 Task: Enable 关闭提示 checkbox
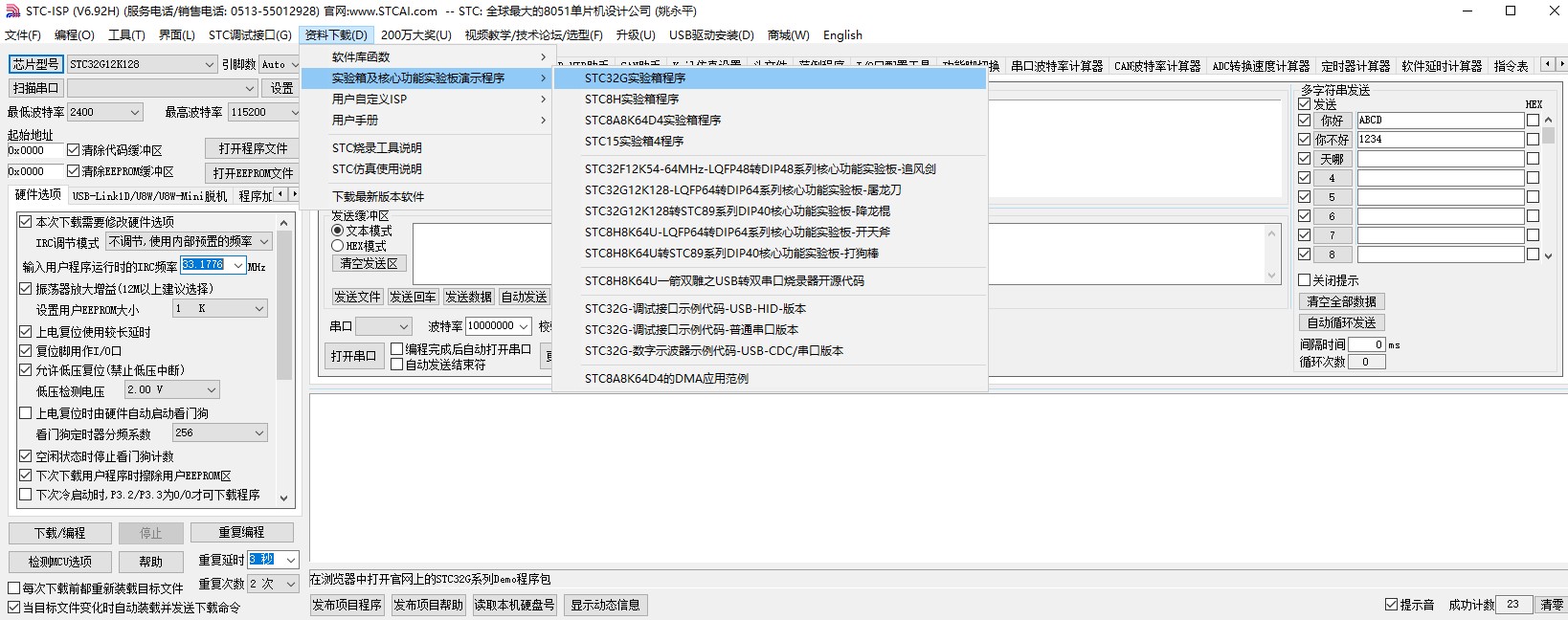point(1304,280)
